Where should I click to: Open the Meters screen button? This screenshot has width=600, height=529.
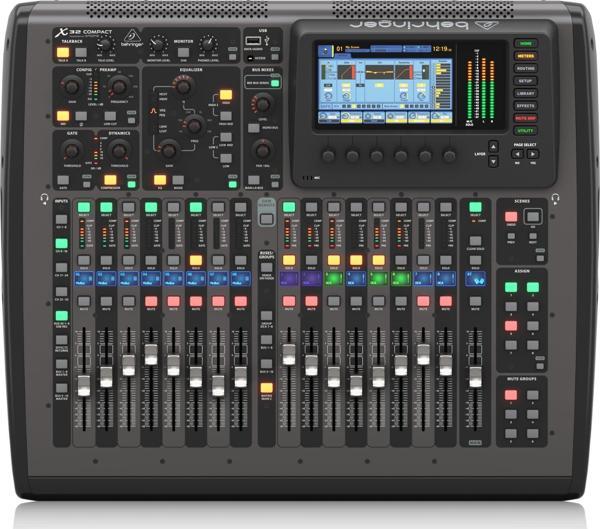525,56
